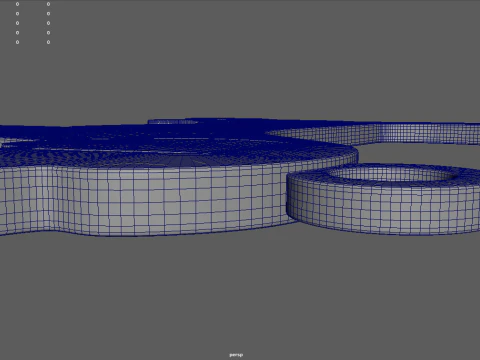The height and width of the screenshot is (360, 480).
Task: Click inside the ring mesh's hole
Action: [392, 175]
